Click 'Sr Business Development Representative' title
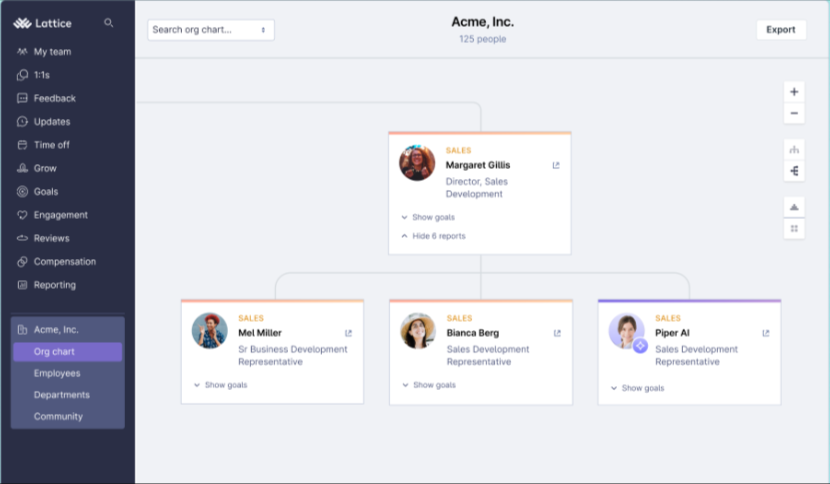 point(293,356)
